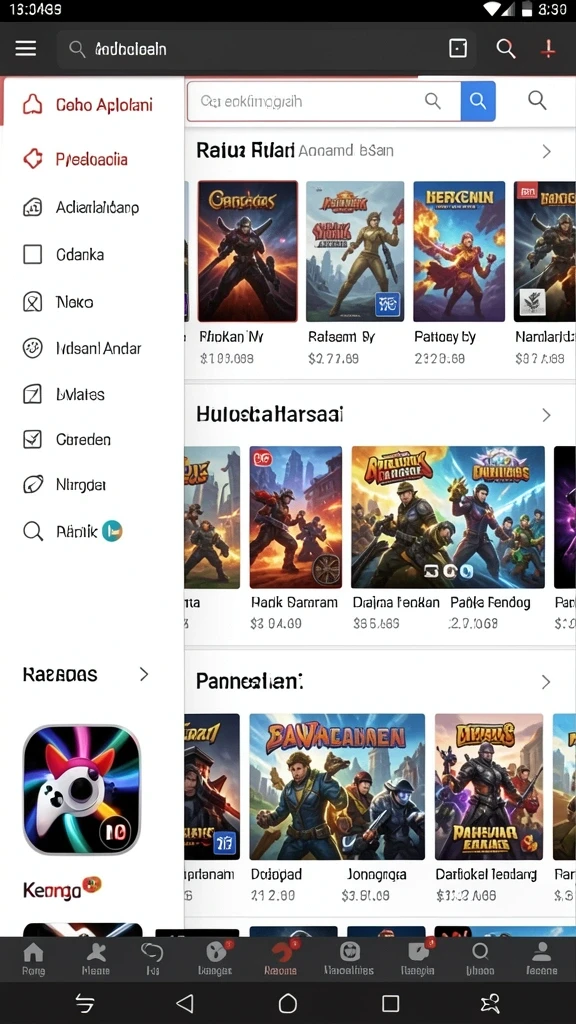Image resolution: width=576 pixels, height=1024 pixels.
Task: Expand the Hulosha Harsaai section chevron
Action: pos(547,415)
